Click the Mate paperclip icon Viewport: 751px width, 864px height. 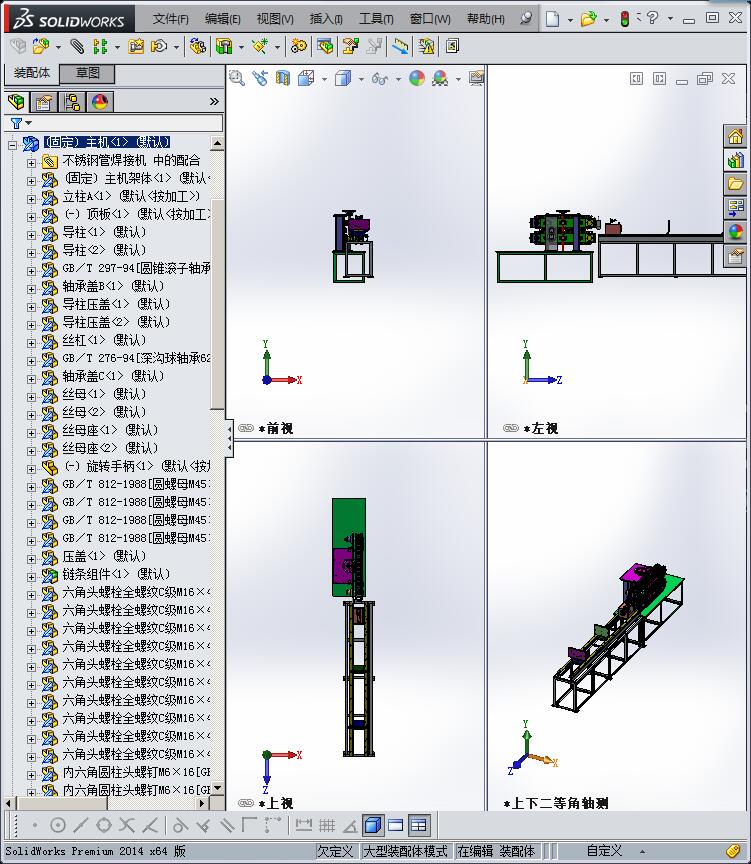78,46
